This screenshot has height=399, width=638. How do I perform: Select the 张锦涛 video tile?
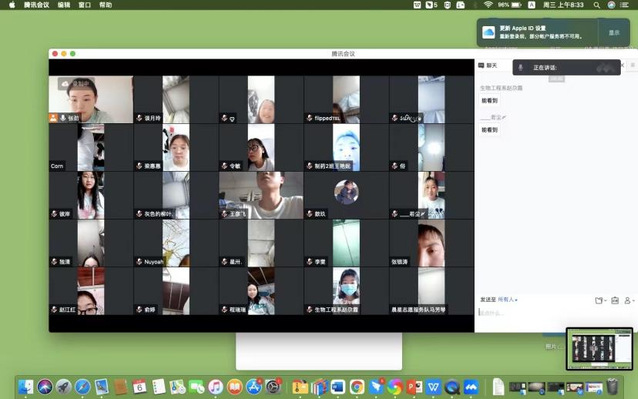click(431, 243)
